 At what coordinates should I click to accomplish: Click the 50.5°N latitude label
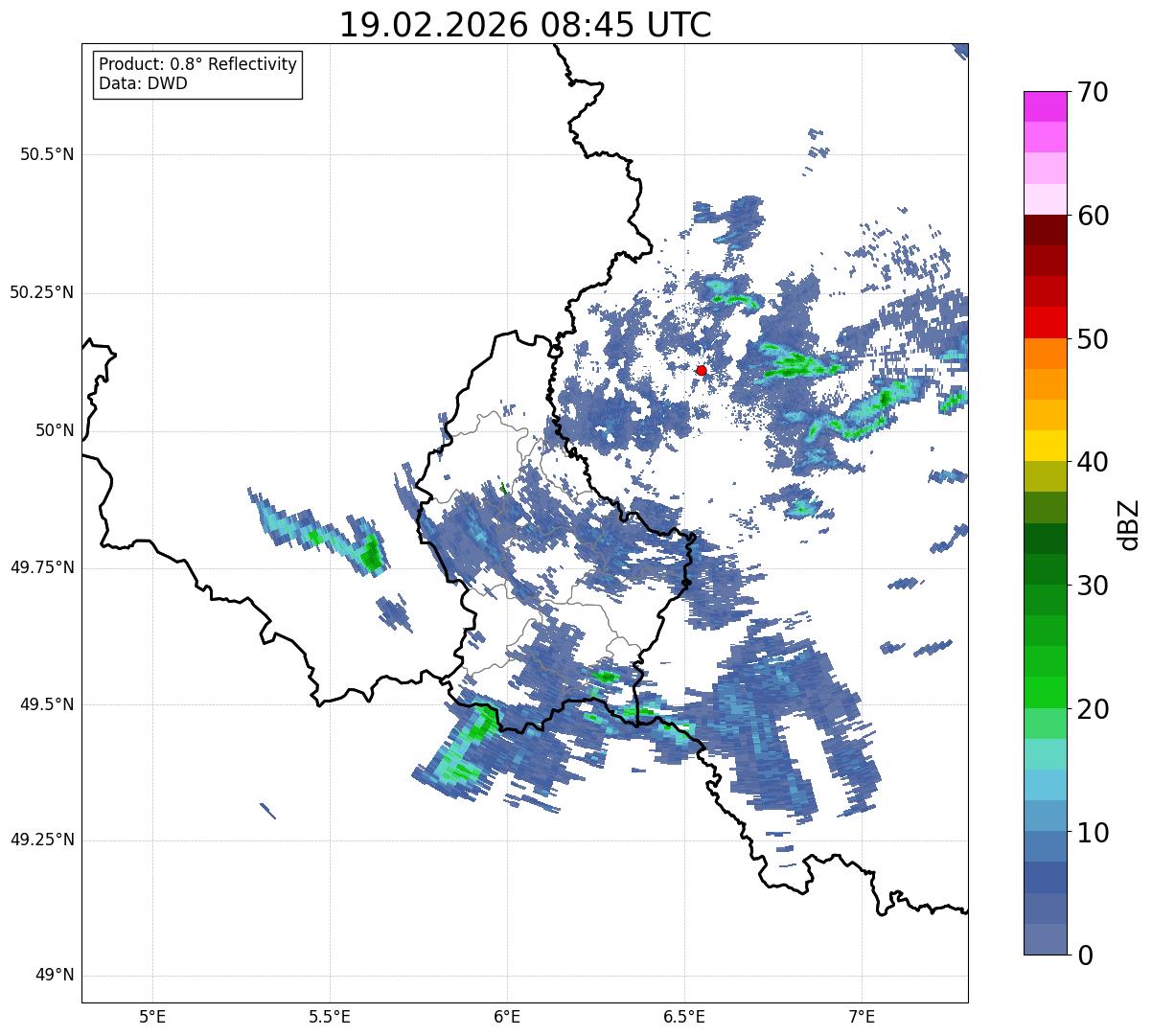coord(47,154)
